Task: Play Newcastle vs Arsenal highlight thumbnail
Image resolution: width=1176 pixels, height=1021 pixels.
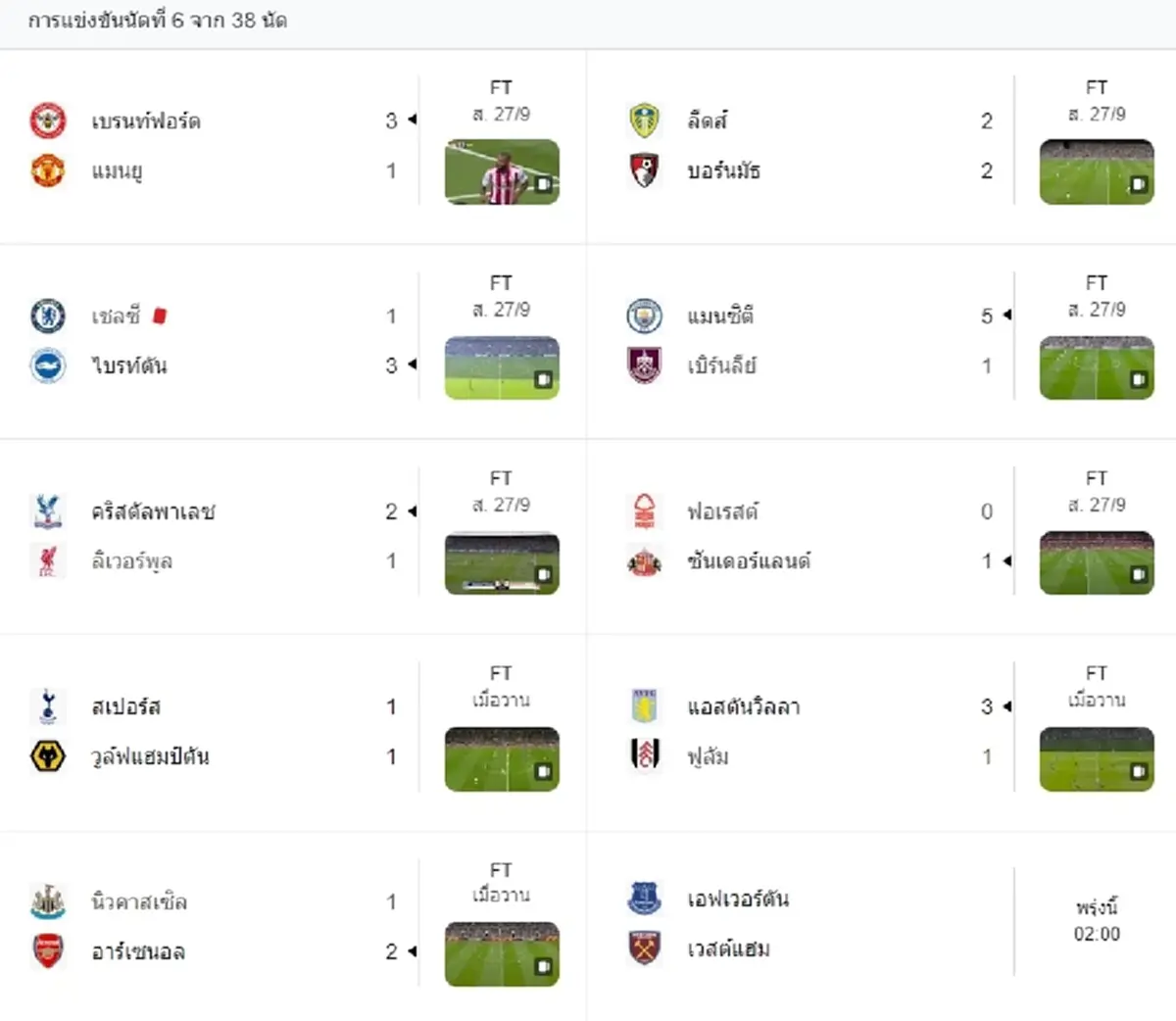Action: pos(502,953)
